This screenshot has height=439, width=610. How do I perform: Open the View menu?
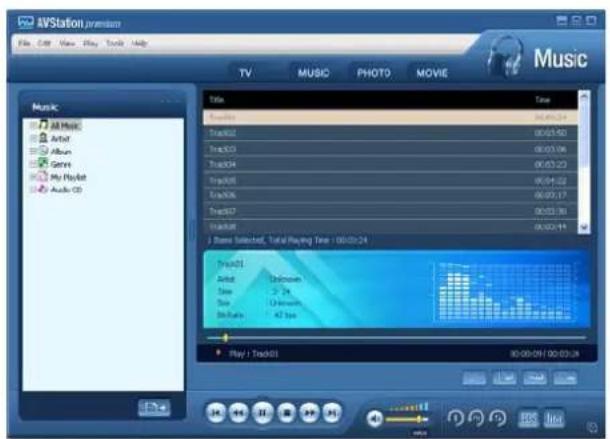(67, 43)
